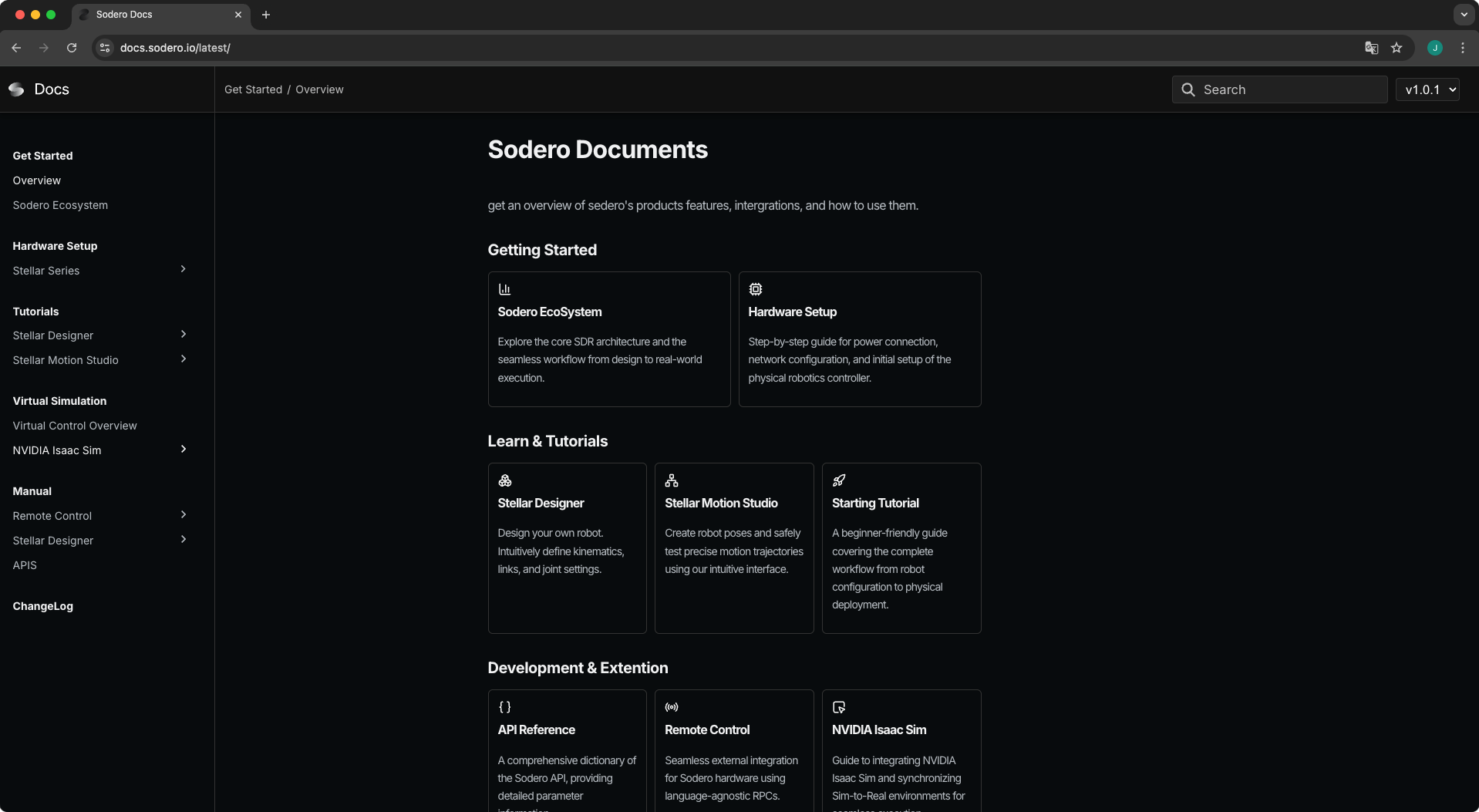Viewport: 1479px width, 812px height.
Task: Open ChangeLog in the sidebar
Action: [43, 606]
